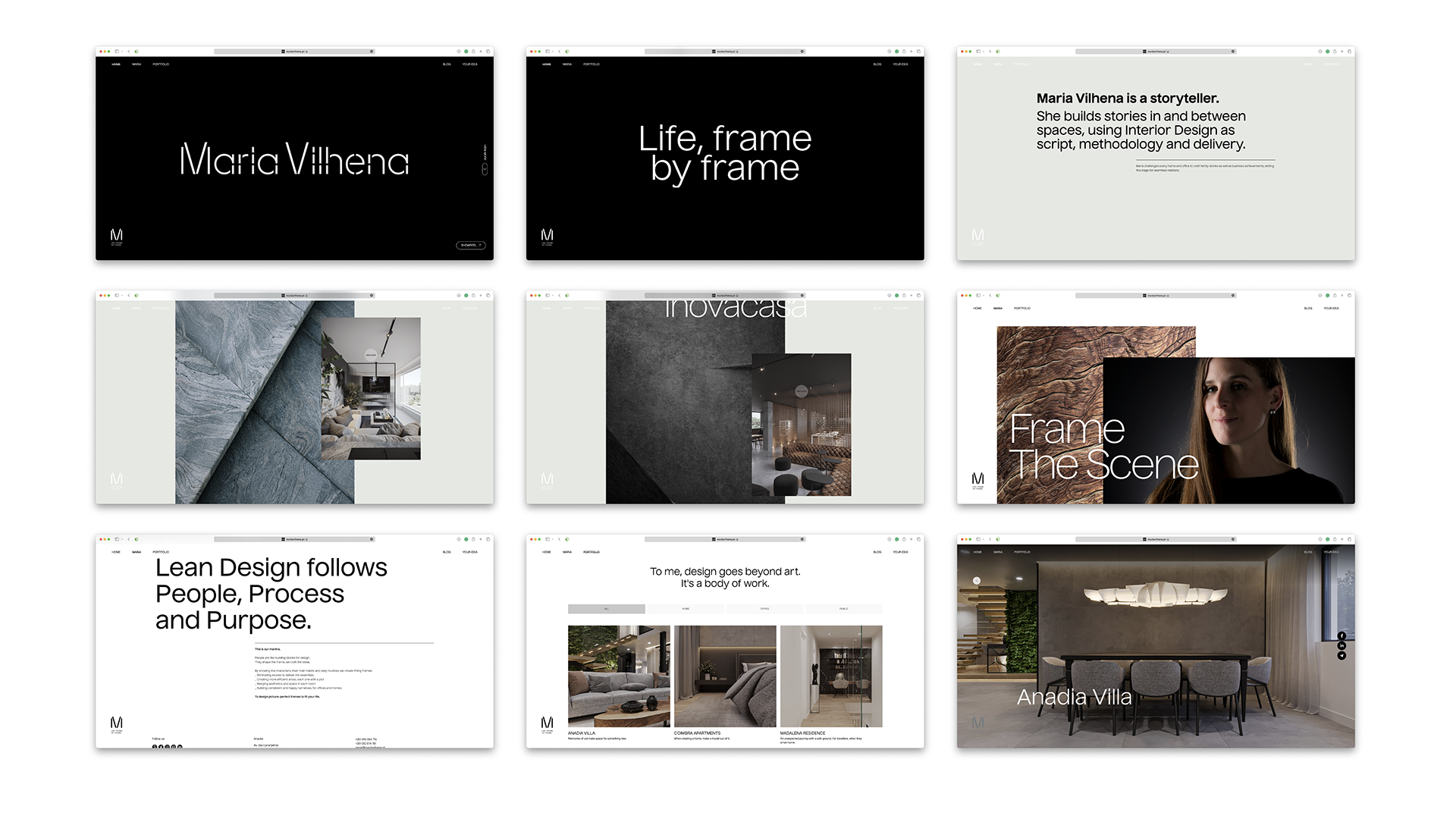This screenshot has height=819, width=1456.
Task: Open the Coimbra Apartments project thumbnail
Action: pos(725,676)
